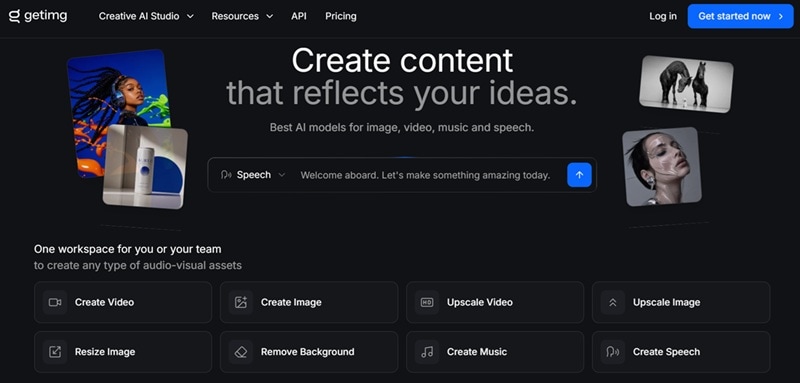Image resolution: width=800 pixels, height=383 pixels.
Task: Open the Resources menu
Action: pyautogui.click(x=242, y=16)
